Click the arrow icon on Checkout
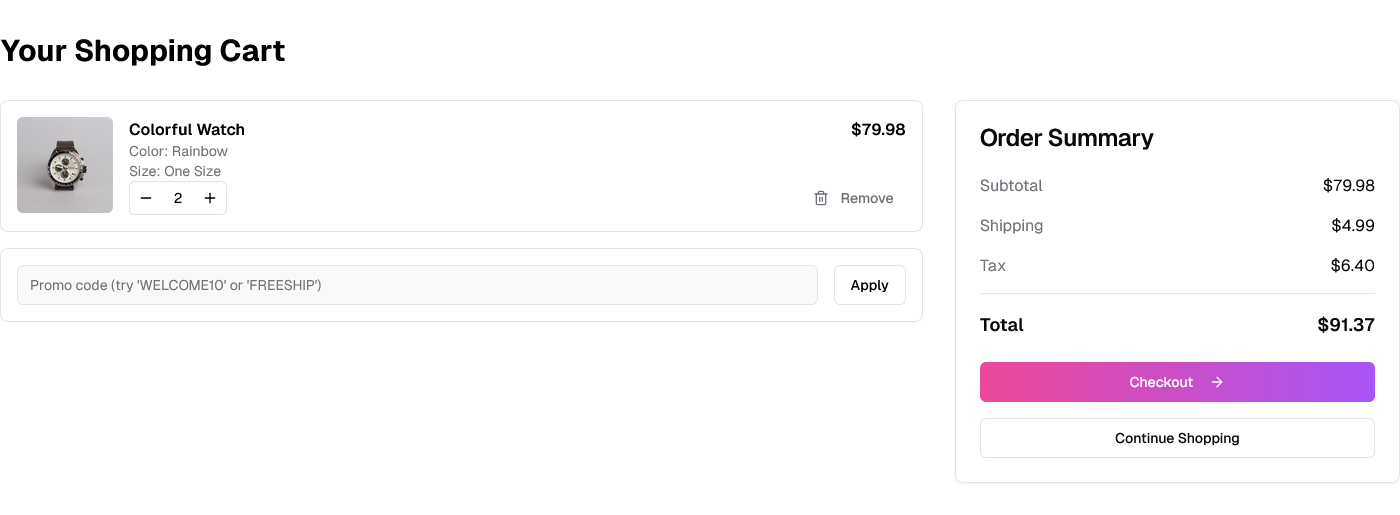 pos(1217,382)
